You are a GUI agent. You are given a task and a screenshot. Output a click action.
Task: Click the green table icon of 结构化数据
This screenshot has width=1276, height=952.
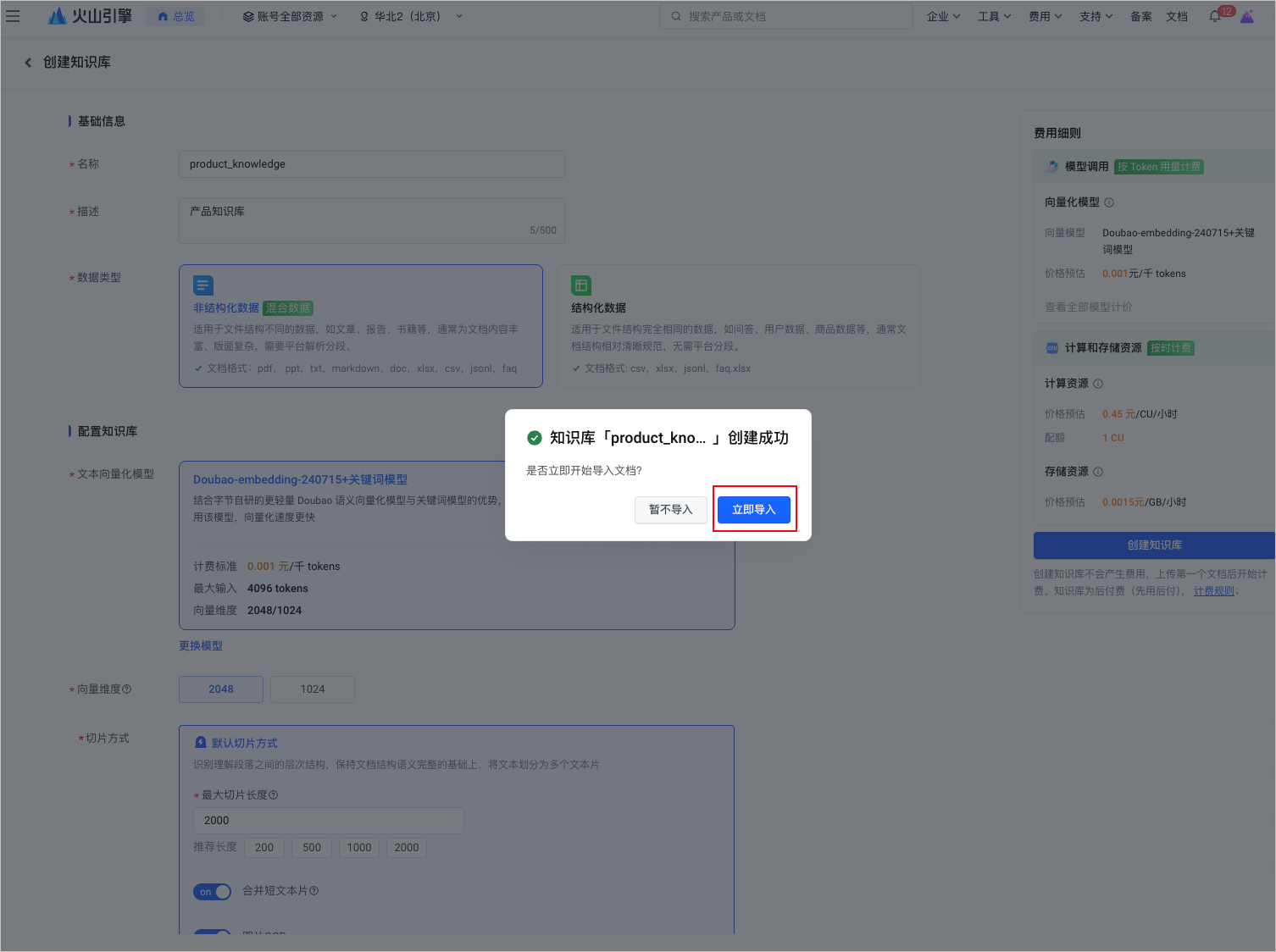point(581,285)
